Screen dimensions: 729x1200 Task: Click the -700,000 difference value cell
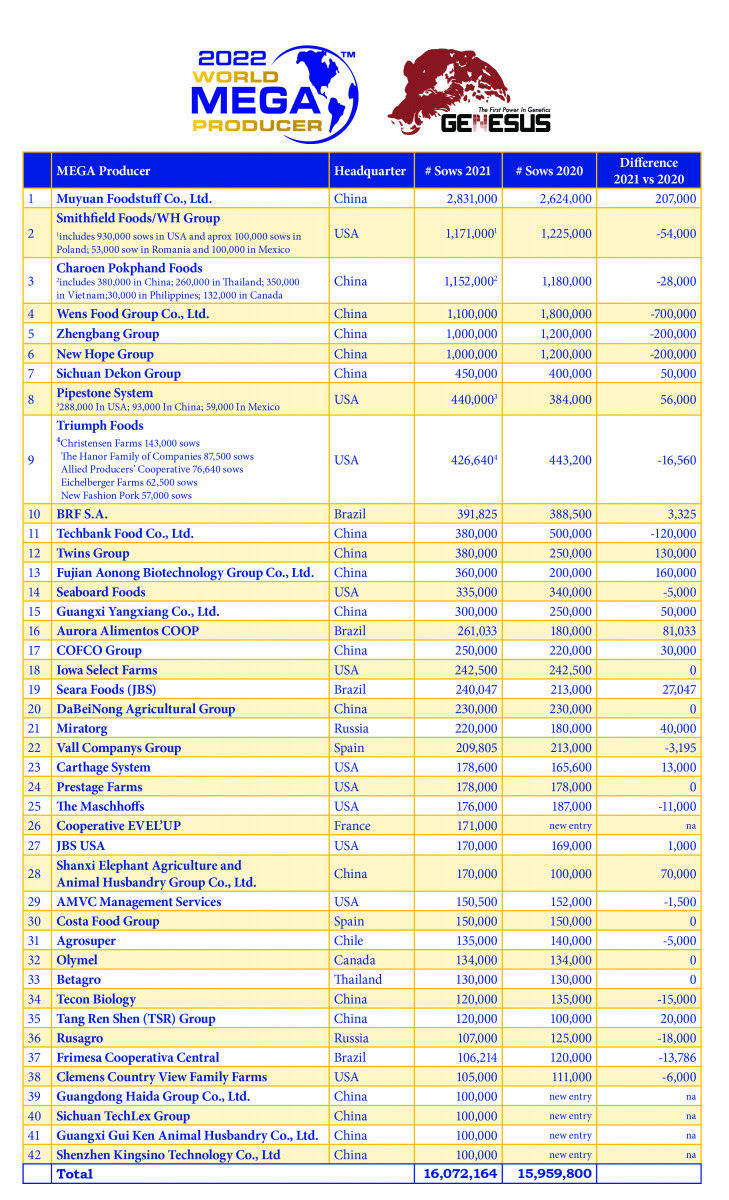669,314
